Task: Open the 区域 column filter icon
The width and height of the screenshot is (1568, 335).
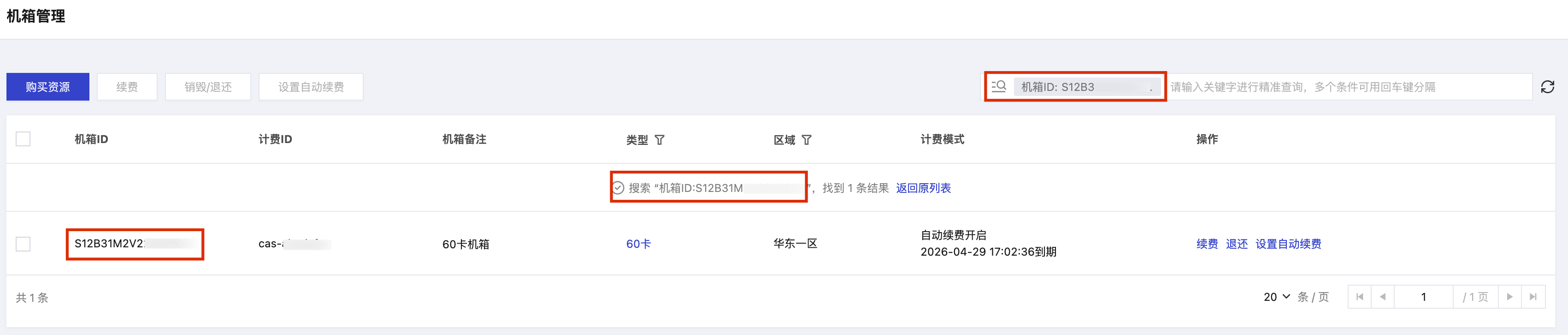Action: [x=807, y=140]
